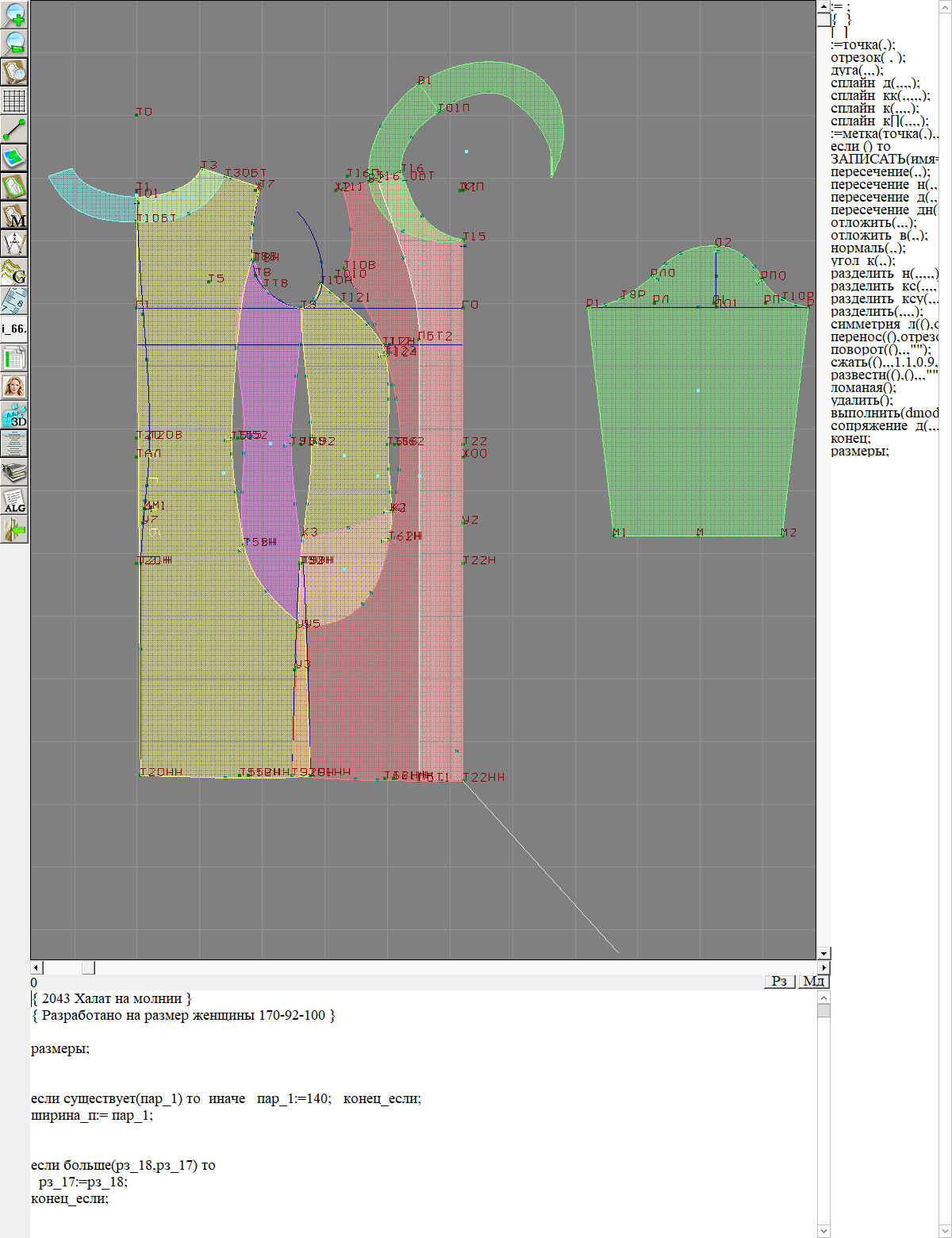
Task: Toggle the grid display icon
Action: (14, 101)
